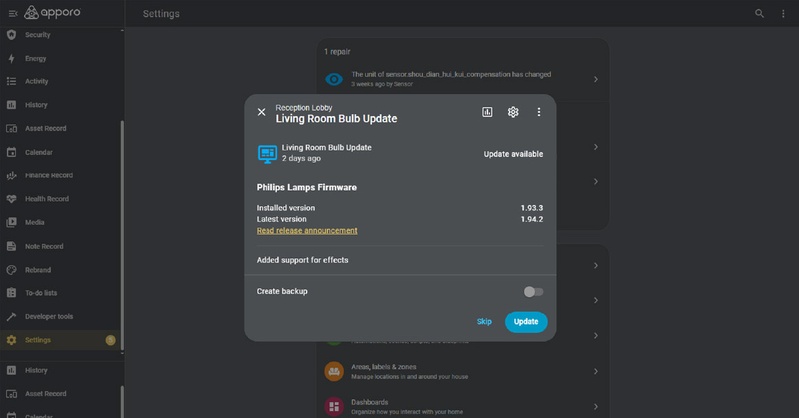The image size is (799, 418).
Task: Open the Rebrand palette icon
Action: pos(11,270)
